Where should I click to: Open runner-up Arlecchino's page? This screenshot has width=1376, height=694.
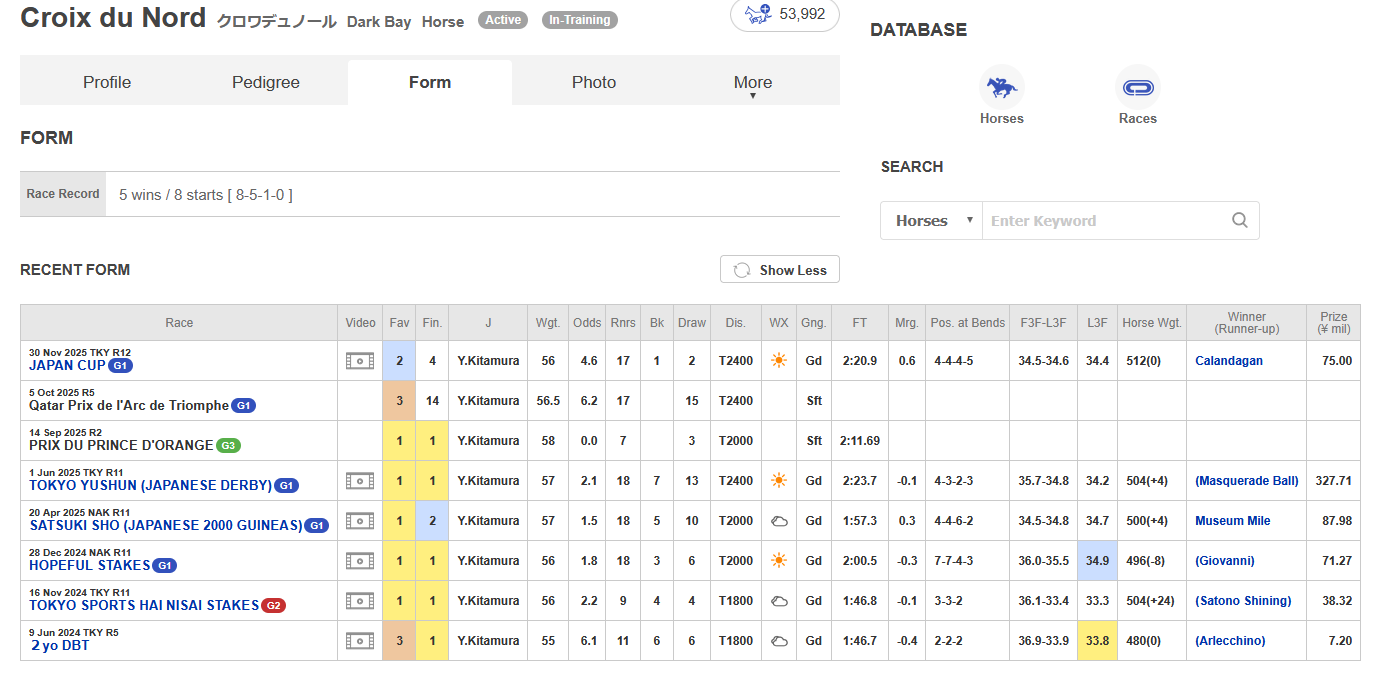pyautogui.click(x=1230, y=641)
